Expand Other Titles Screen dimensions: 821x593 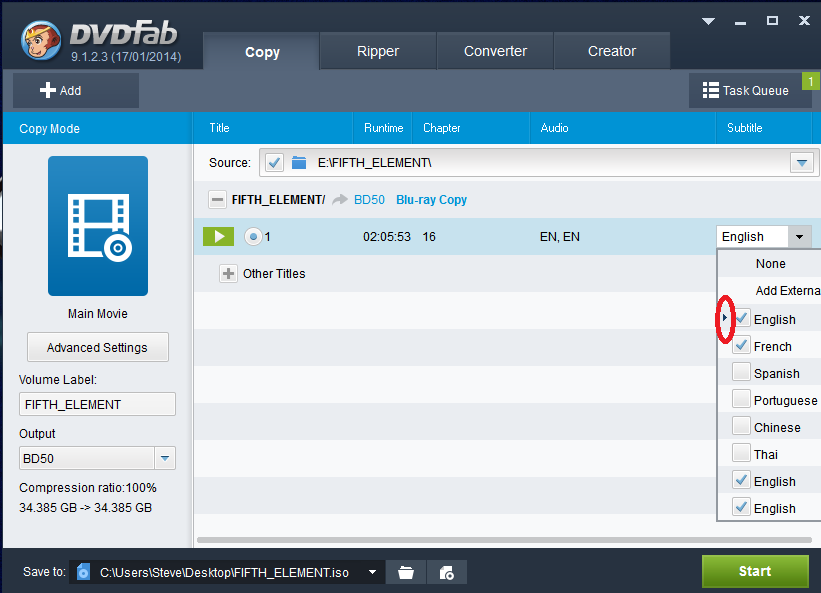pyautogui.click(x=228, y=273)
